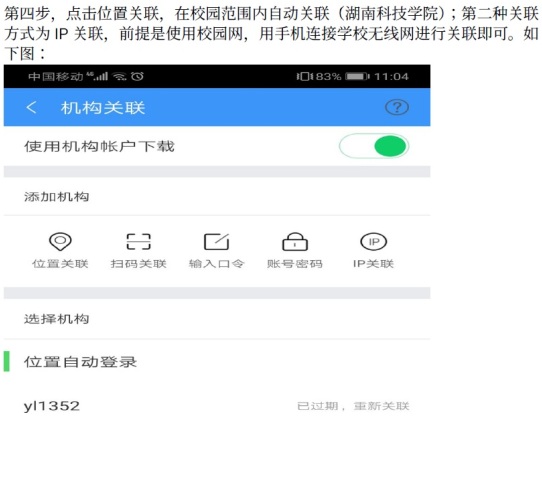Viewport: 542px width, 489px height.
Task: Click the 机构关联 page title
Action: (103, 108)
